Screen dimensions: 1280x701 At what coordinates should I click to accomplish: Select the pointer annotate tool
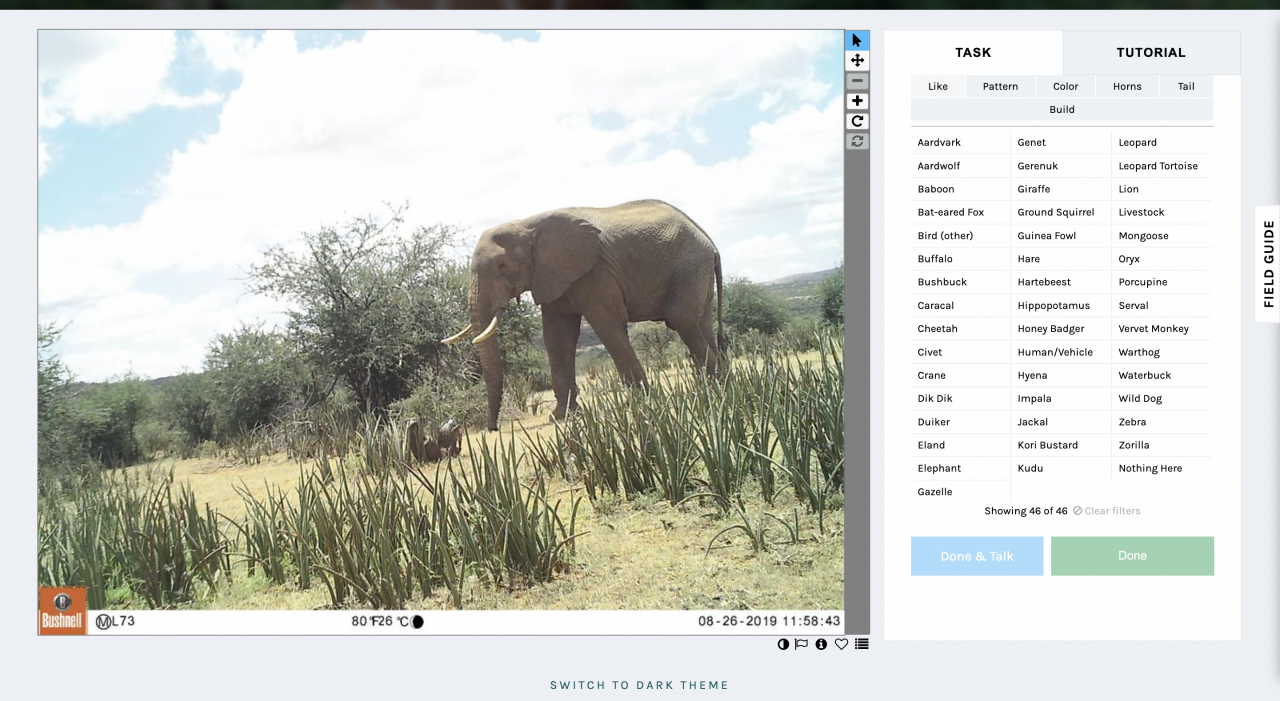(x=857, y=40)
